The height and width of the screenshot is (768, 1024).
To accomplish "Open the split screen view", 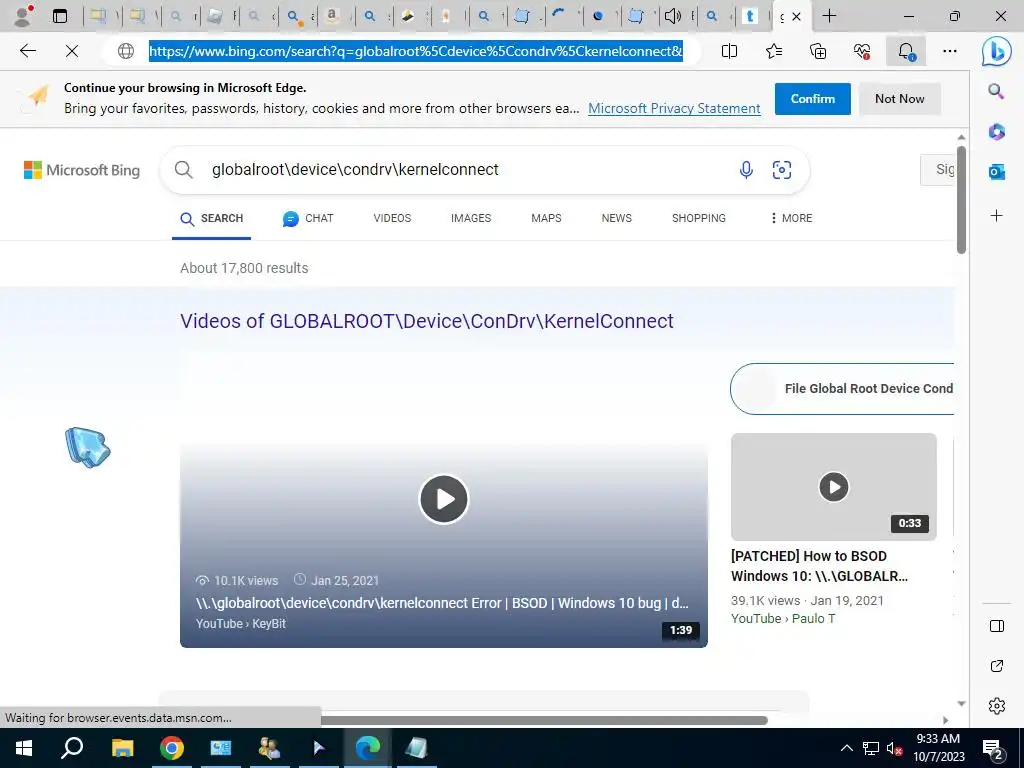I will pyautogui.click(x=729, y=51).
